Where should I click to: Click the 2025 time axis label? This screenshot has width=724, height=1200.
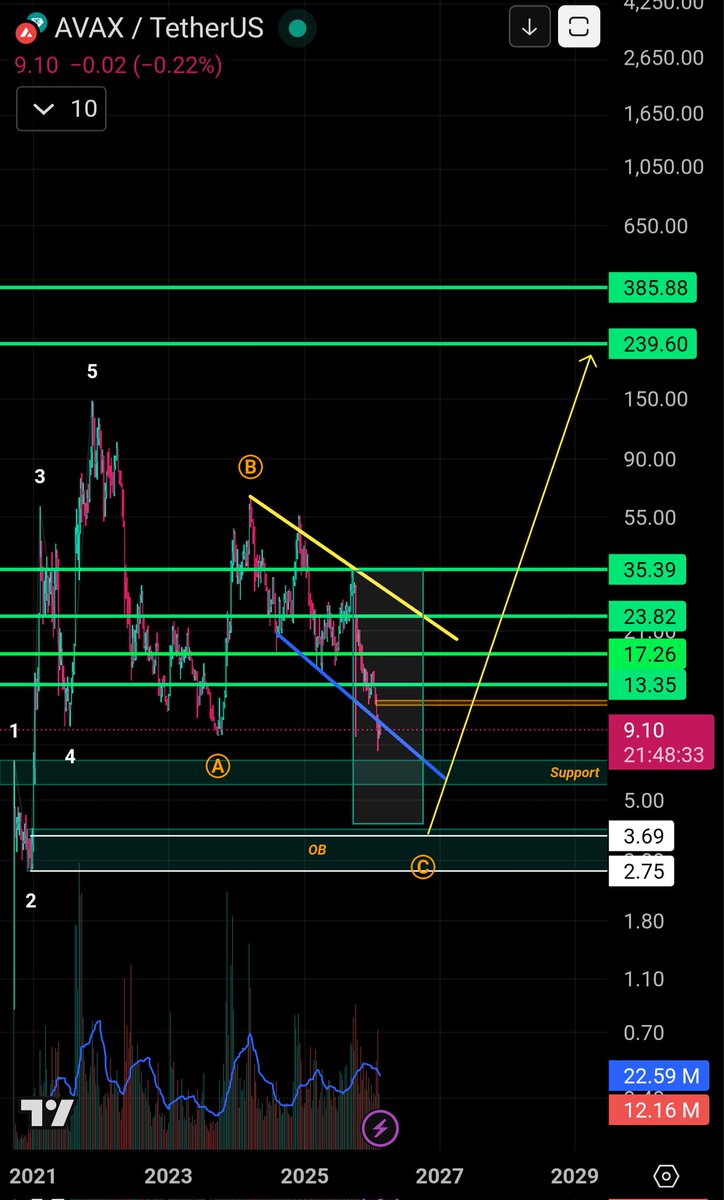tap(305, 1176)
